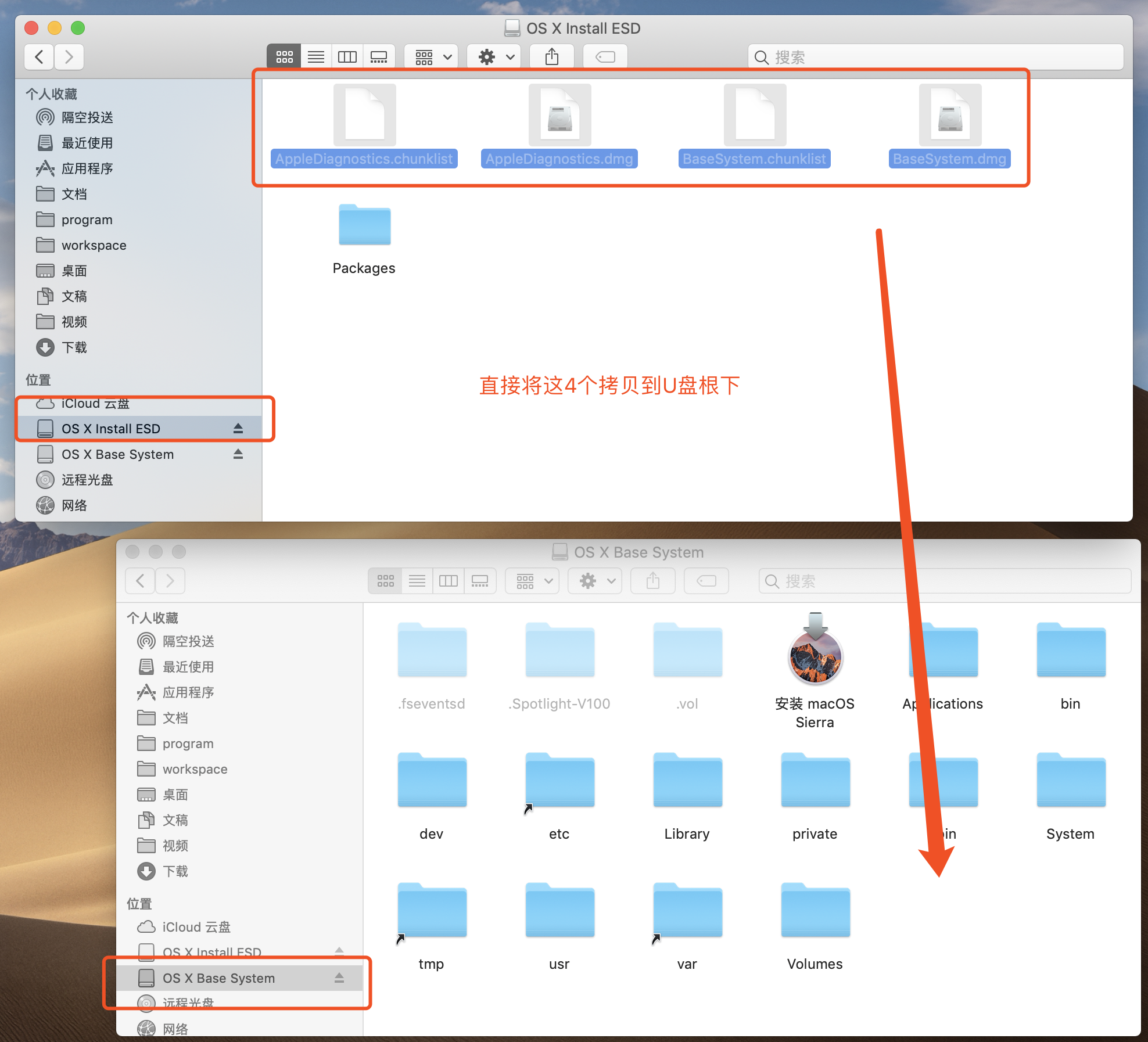
Task: Eject OS X Base System in top sidebar
Action: point(238,454)
